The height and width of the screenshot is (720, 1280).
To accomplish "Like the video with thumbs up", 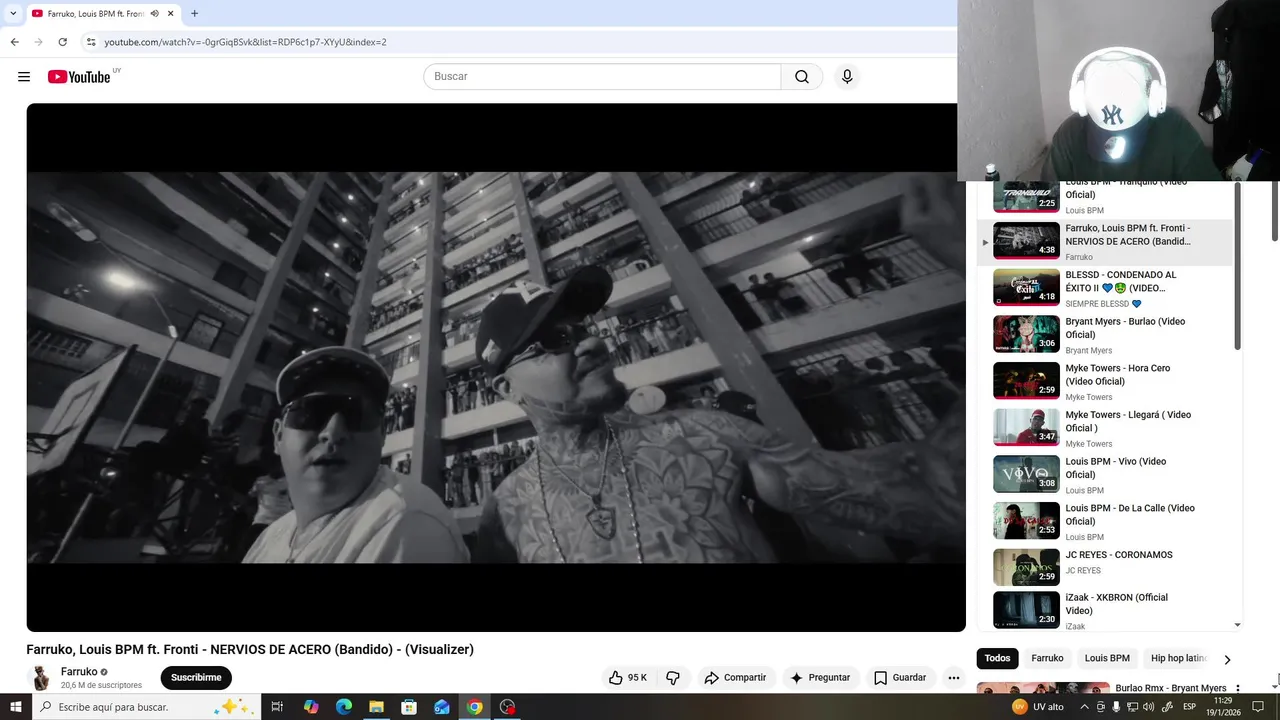I will click(x=628, y=677).
